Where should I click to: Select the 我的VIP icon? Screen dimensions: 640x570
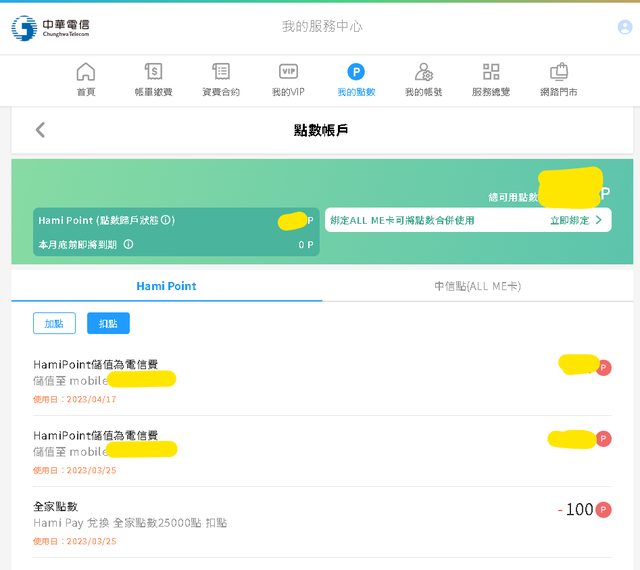[288, 80]
